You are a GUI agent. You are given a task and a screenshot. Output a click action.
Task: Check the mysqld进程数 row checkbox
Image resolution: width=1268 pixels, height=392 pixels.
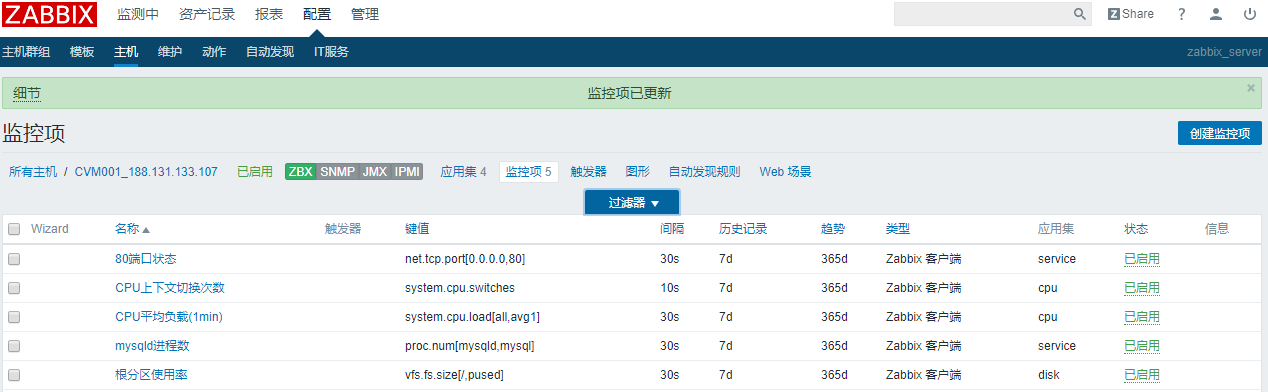point(14,345)
